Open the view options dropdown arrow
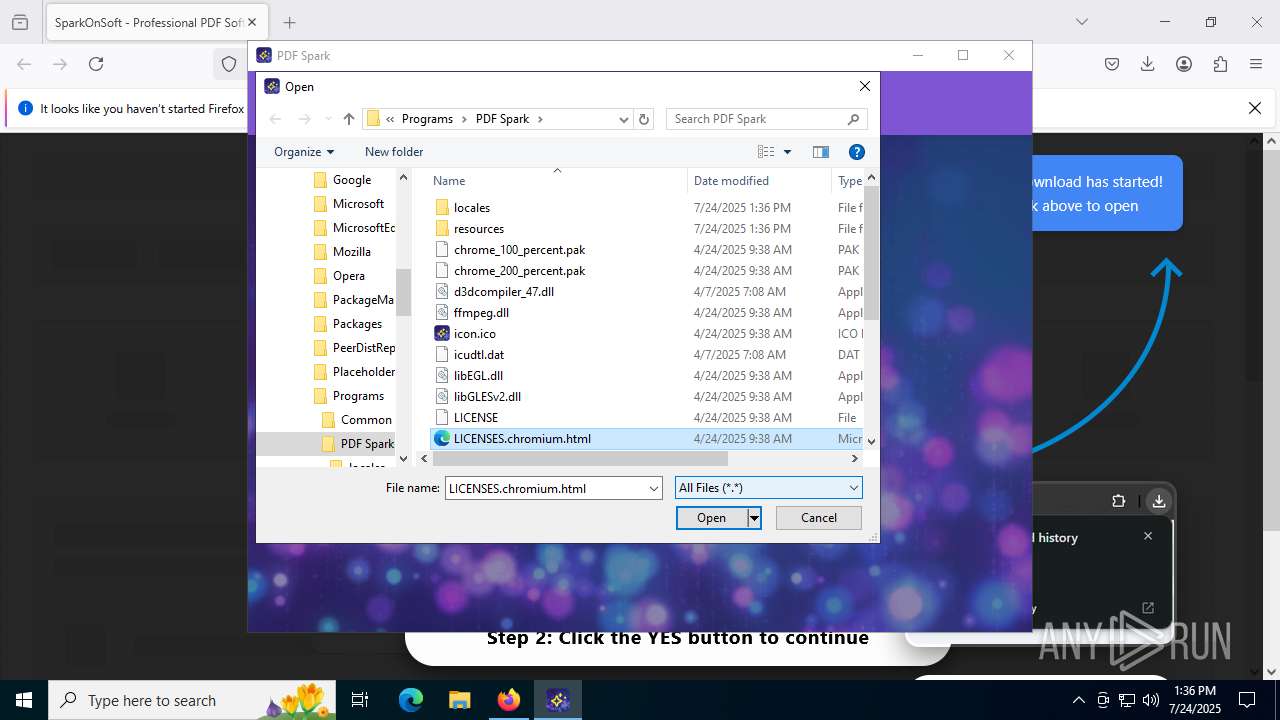This screenshot has width=1280, height=720. 787,152
